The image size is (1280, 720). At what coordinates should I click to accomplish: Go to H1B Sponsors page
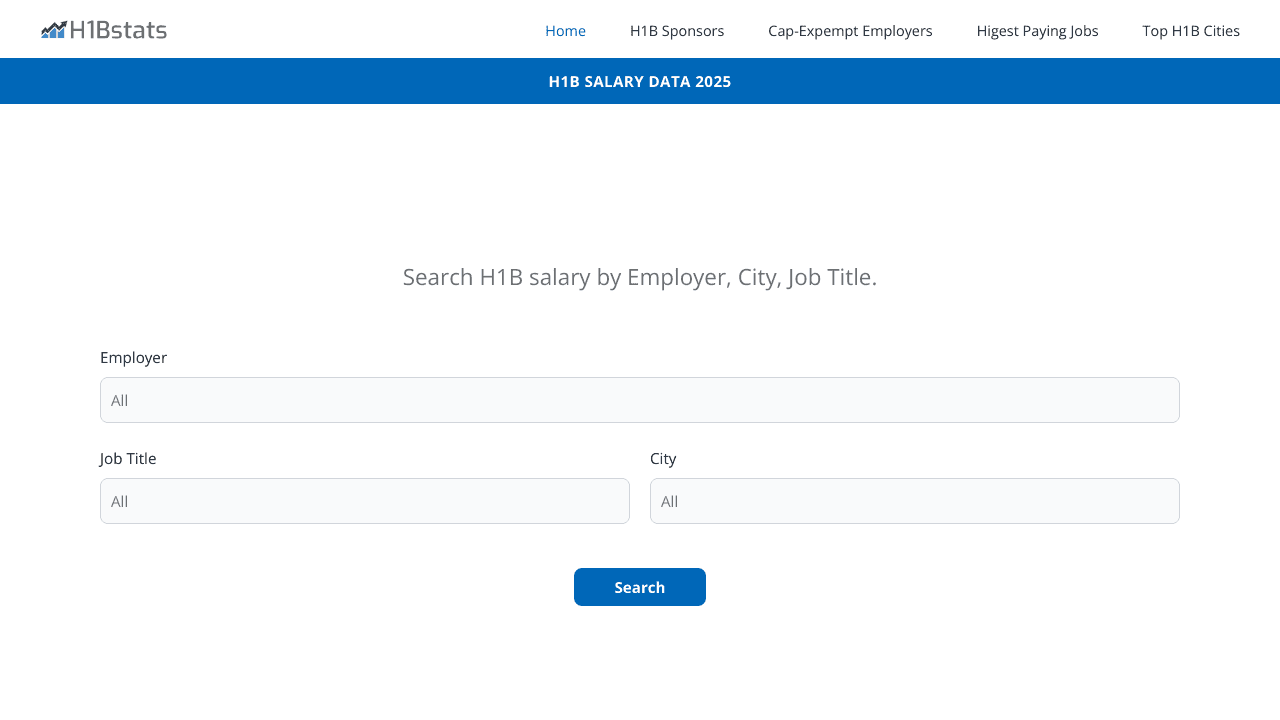[x=677, y=31]
